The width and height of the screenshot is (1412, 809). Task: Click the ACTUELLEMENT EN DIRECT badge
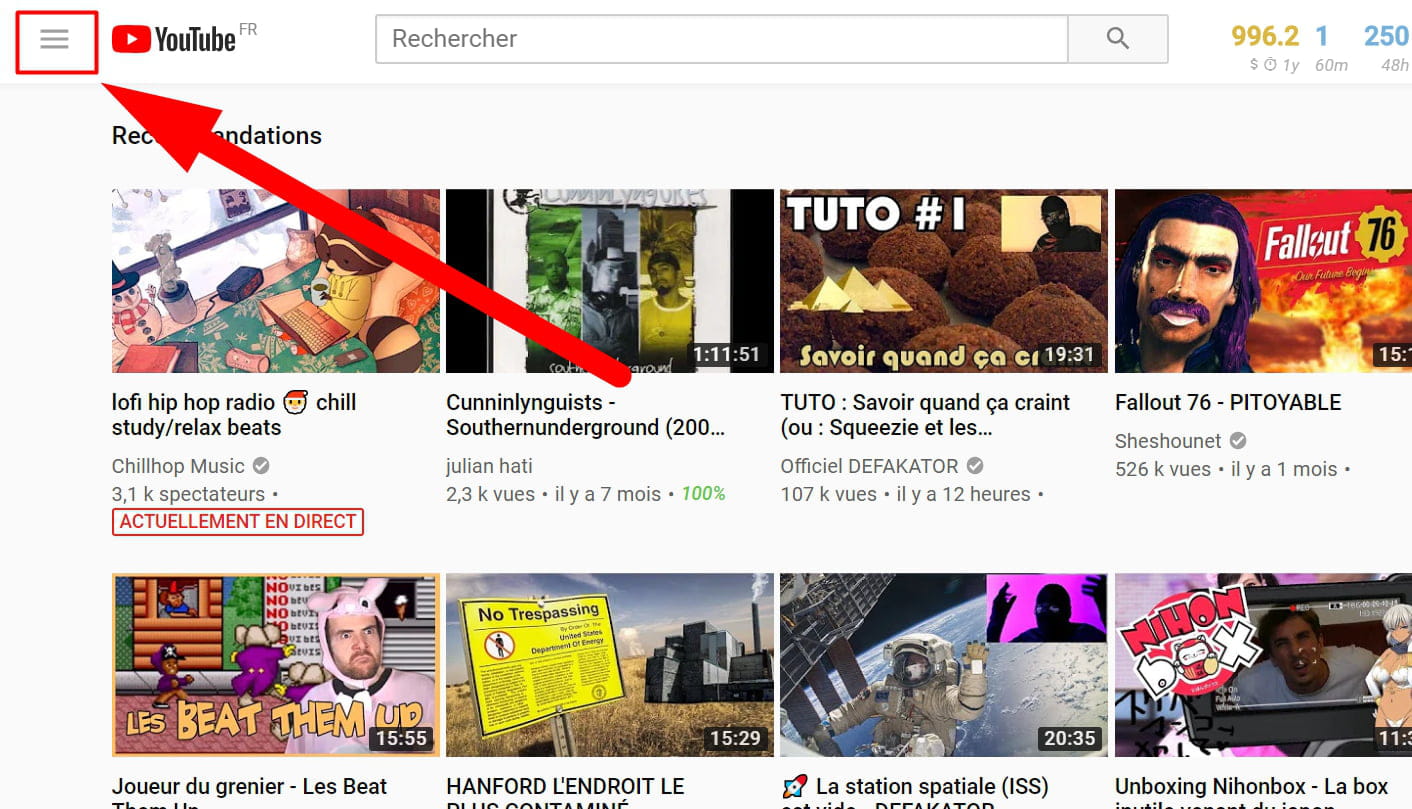coord(238,521)
